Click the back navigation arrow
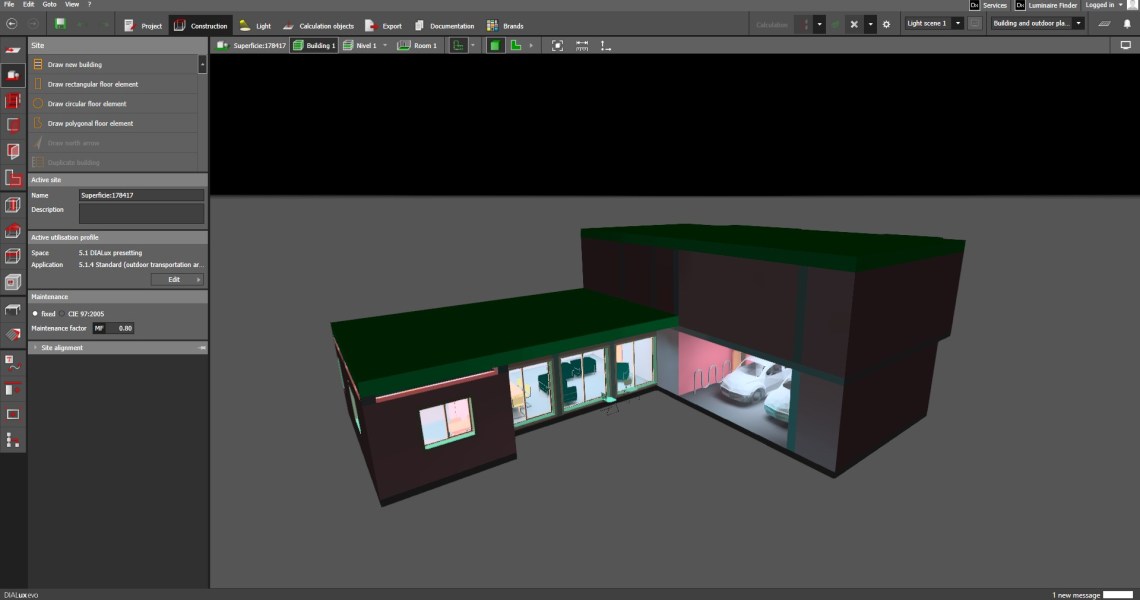 coord(12,24)
